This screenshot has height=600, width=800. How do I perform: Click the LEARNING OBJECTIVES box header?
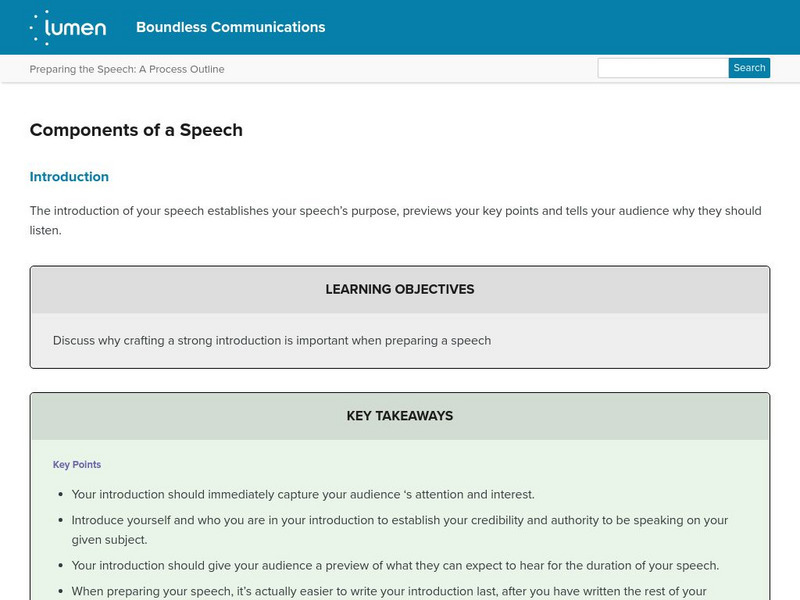point(400,290)
